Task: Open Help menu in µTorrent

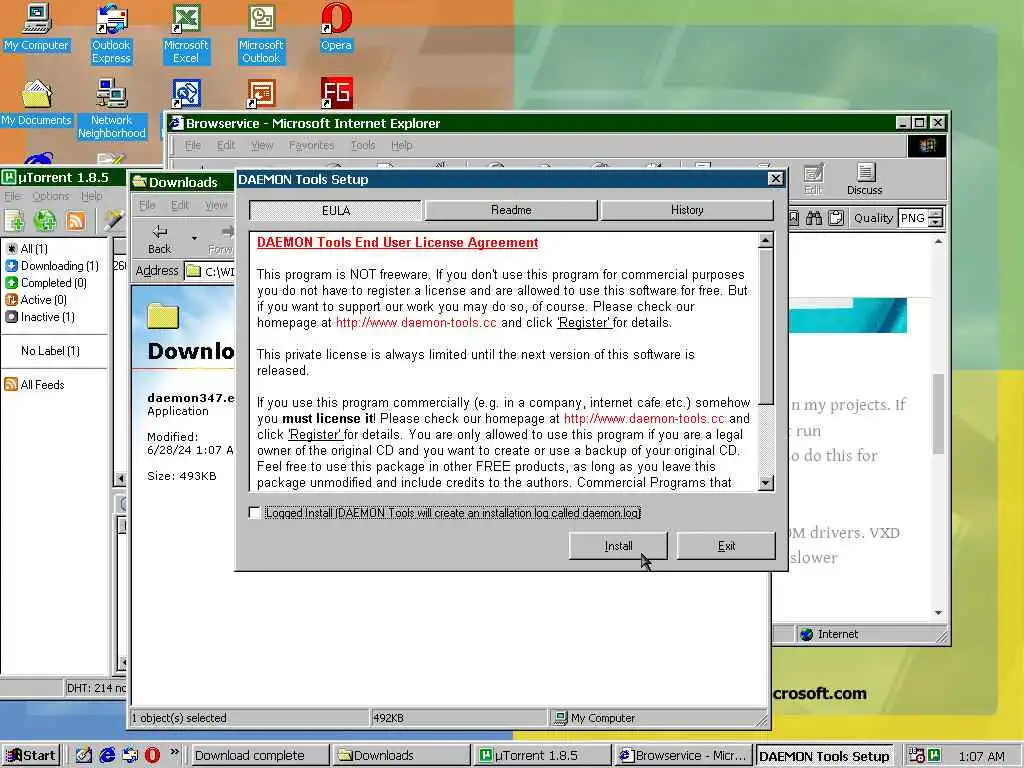Action: (91, 196)
